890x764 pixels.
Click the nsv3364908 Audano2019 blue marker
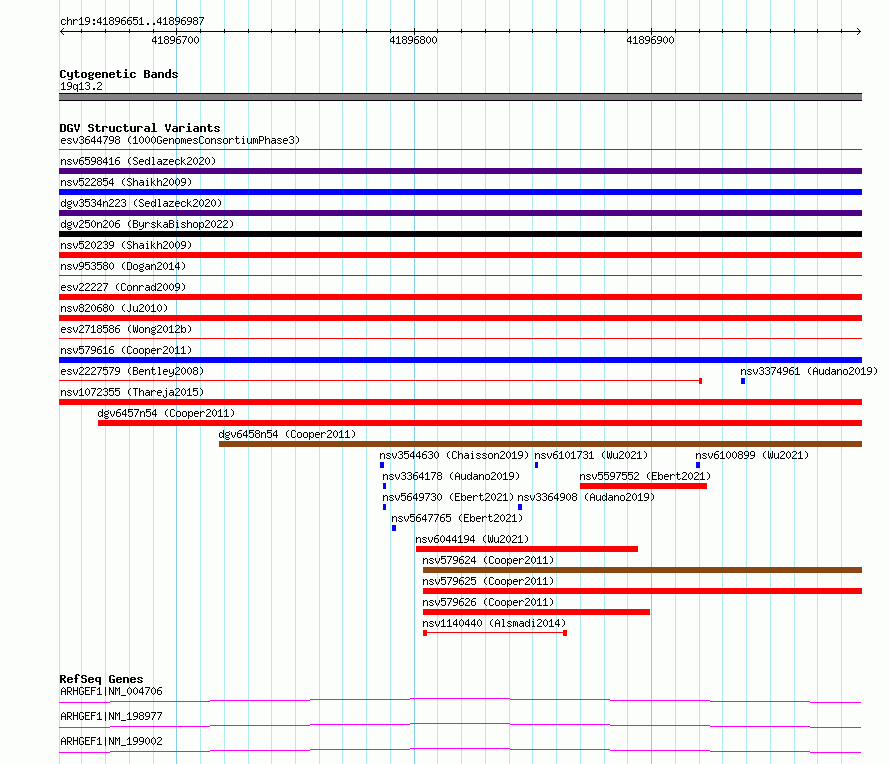point(520,507)
